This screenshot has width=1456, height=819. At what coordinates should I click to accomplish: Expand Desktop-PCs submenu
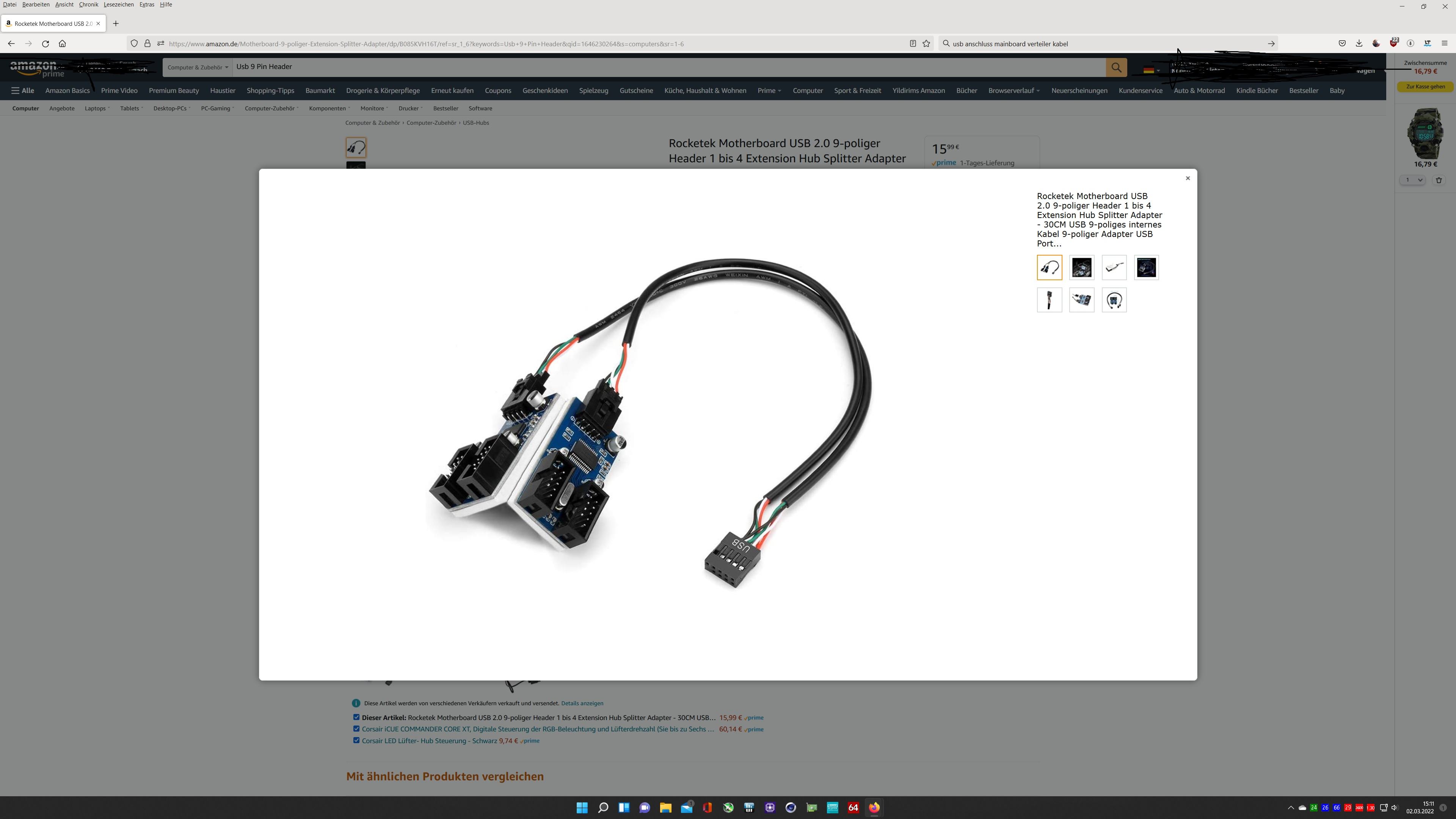(x=171, y=108)
